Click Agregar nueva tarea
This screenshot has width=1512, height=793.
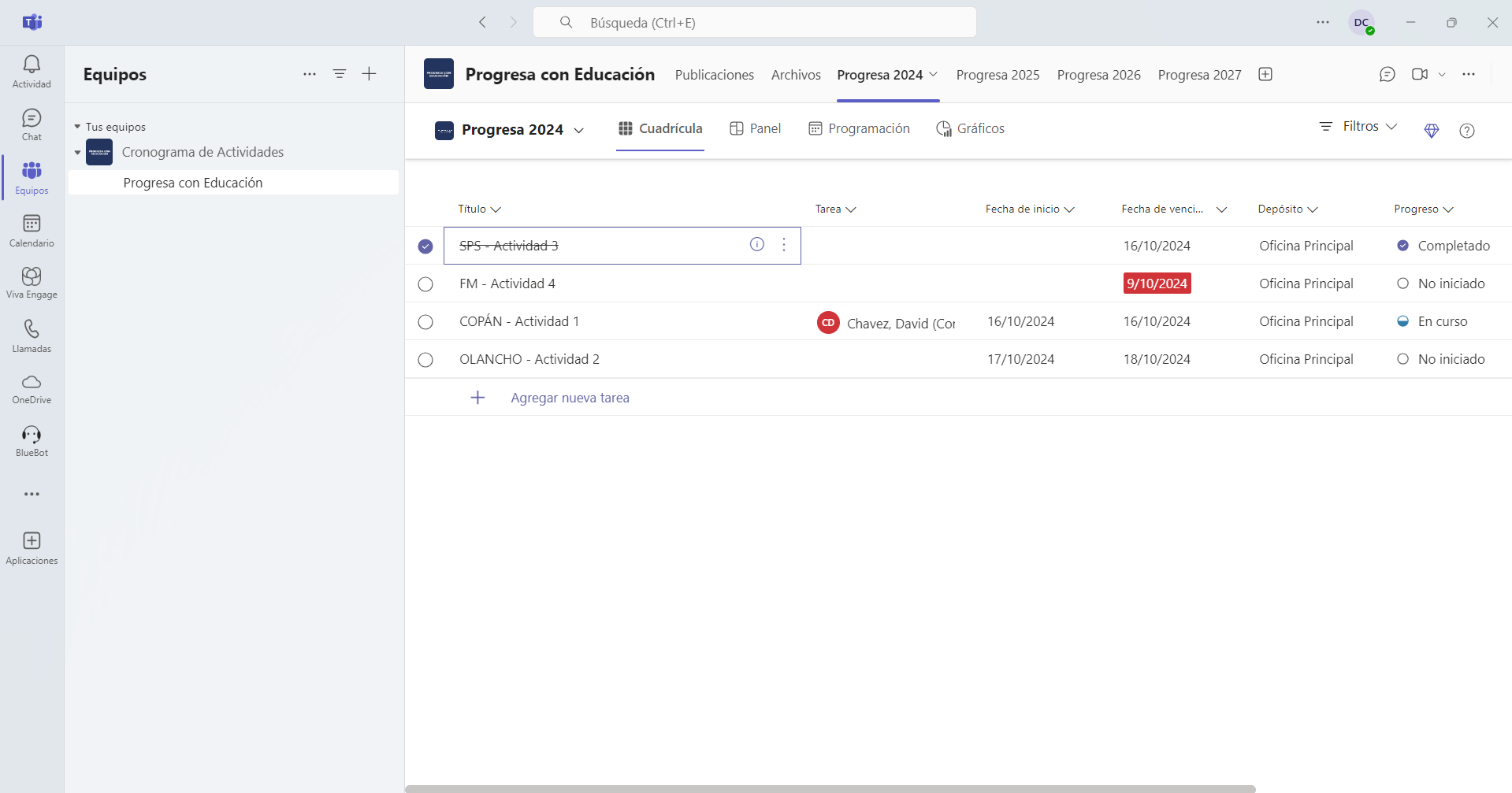point(570,398)
